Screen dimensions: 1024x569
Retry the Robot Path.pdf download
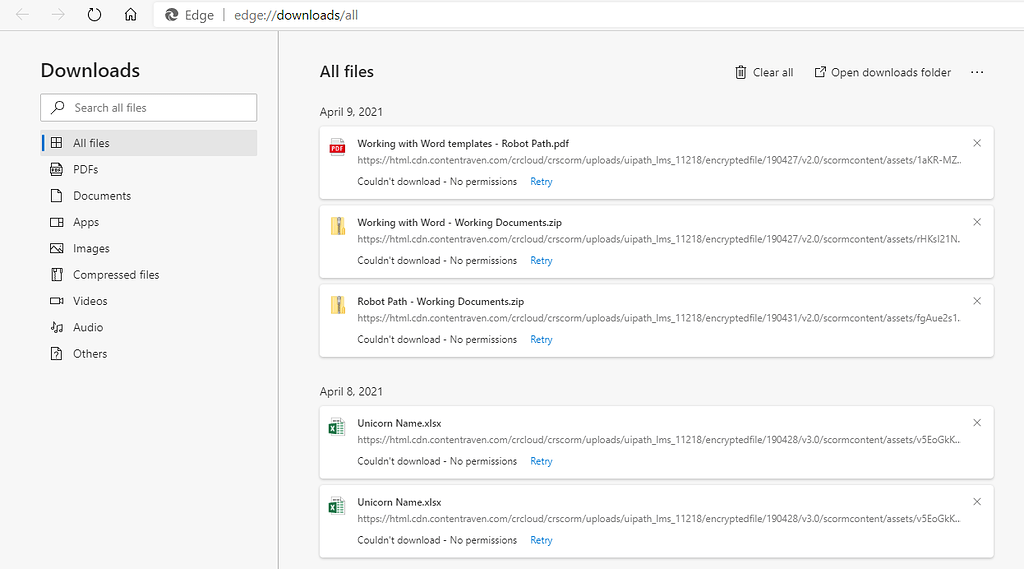[541, 182]
